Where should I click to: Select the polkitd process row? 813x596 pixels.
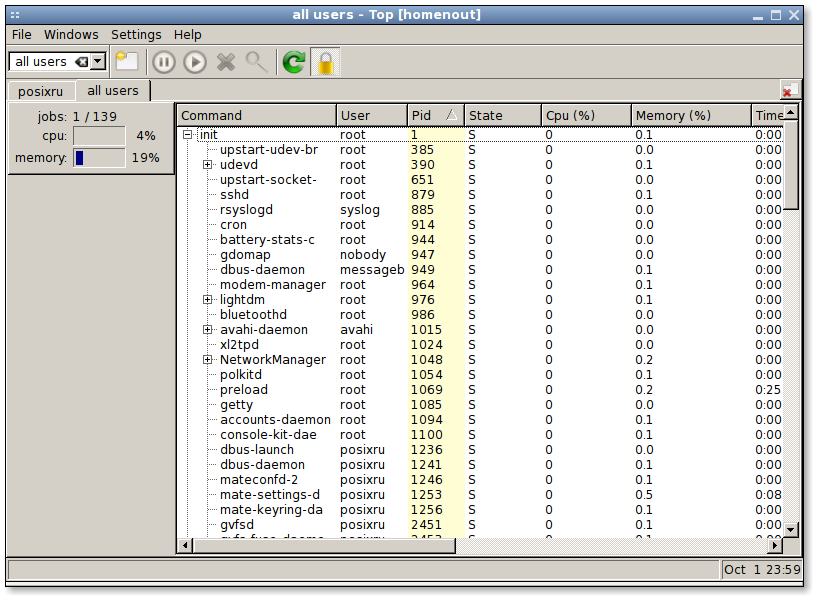pyautogui.click(x=481, y=375)
